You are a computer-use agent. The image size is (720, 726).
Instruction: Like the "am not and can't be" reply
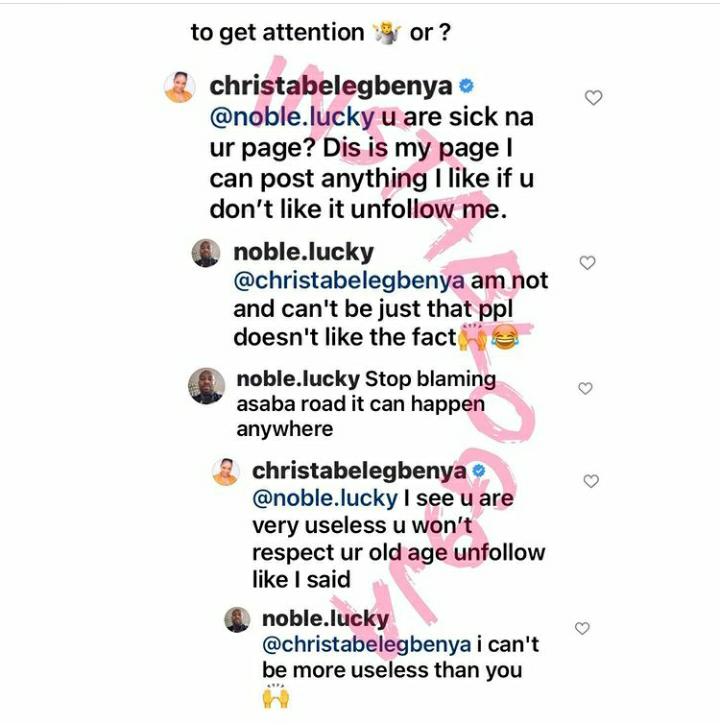tap(587, 263)
